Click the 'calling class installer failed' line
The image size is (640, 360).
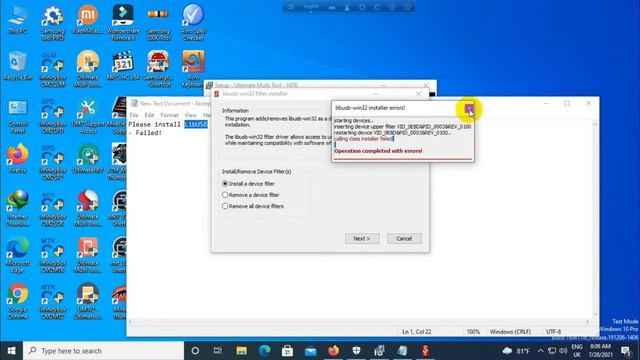pyautogui.click(x=363, y=139)
